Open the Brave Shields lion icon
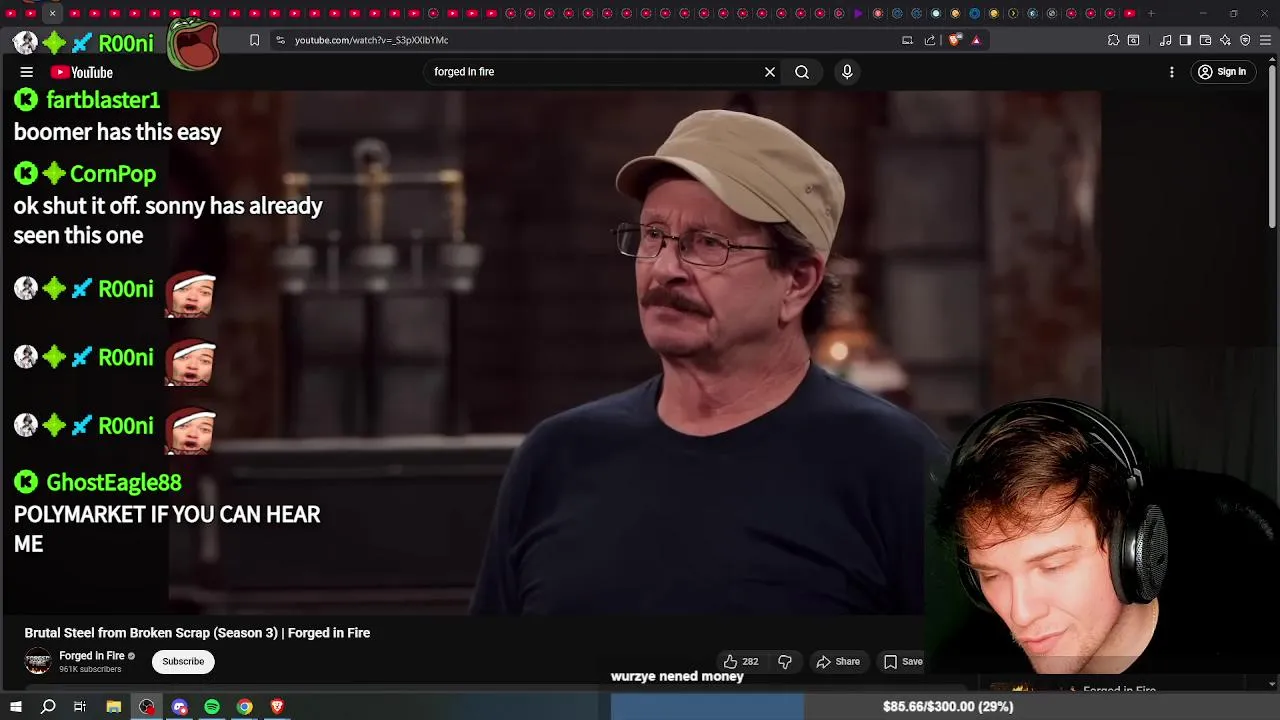 tap(955, 40)
